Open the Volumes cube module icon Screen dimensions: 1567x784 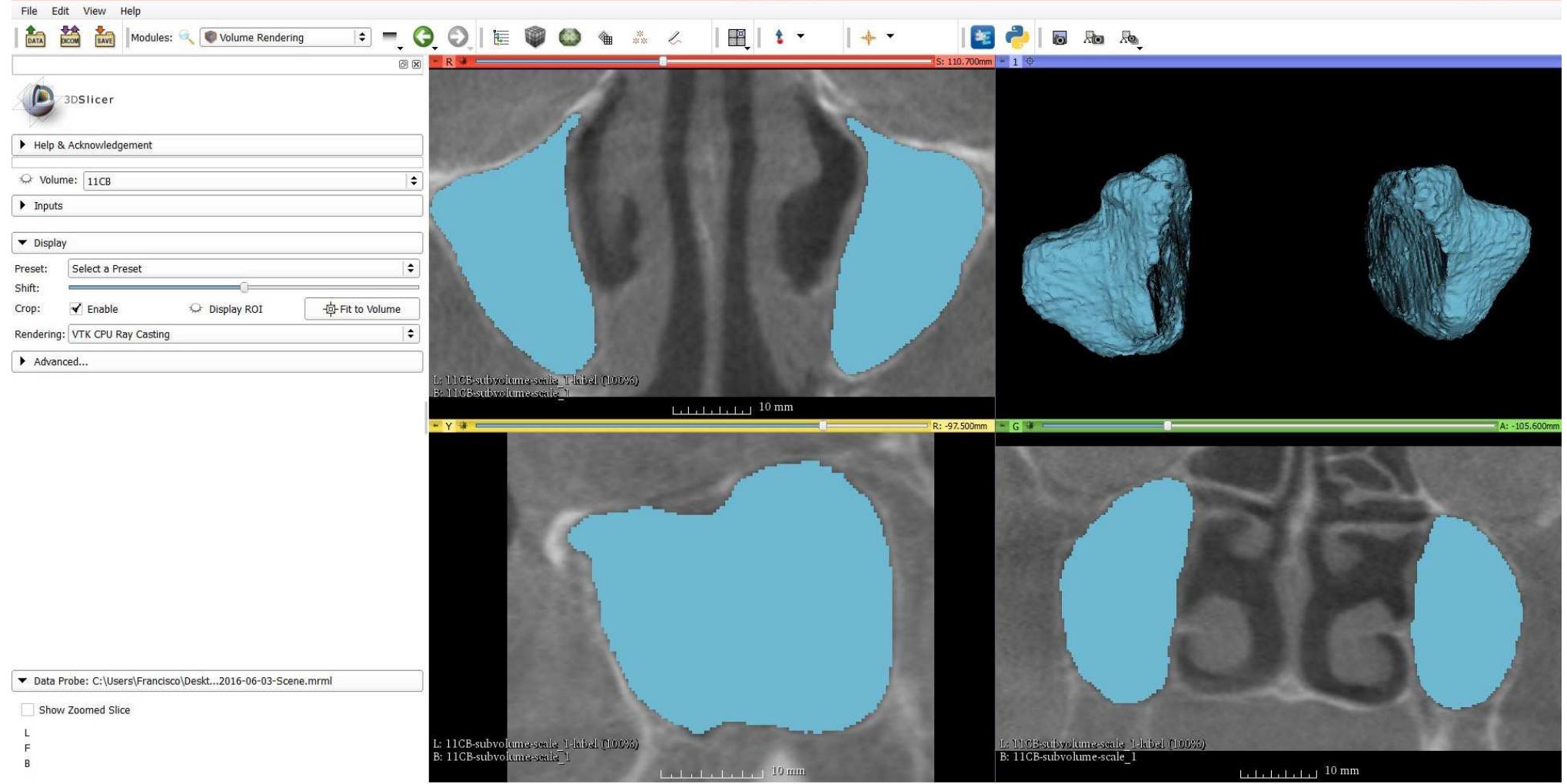(535, 37)
